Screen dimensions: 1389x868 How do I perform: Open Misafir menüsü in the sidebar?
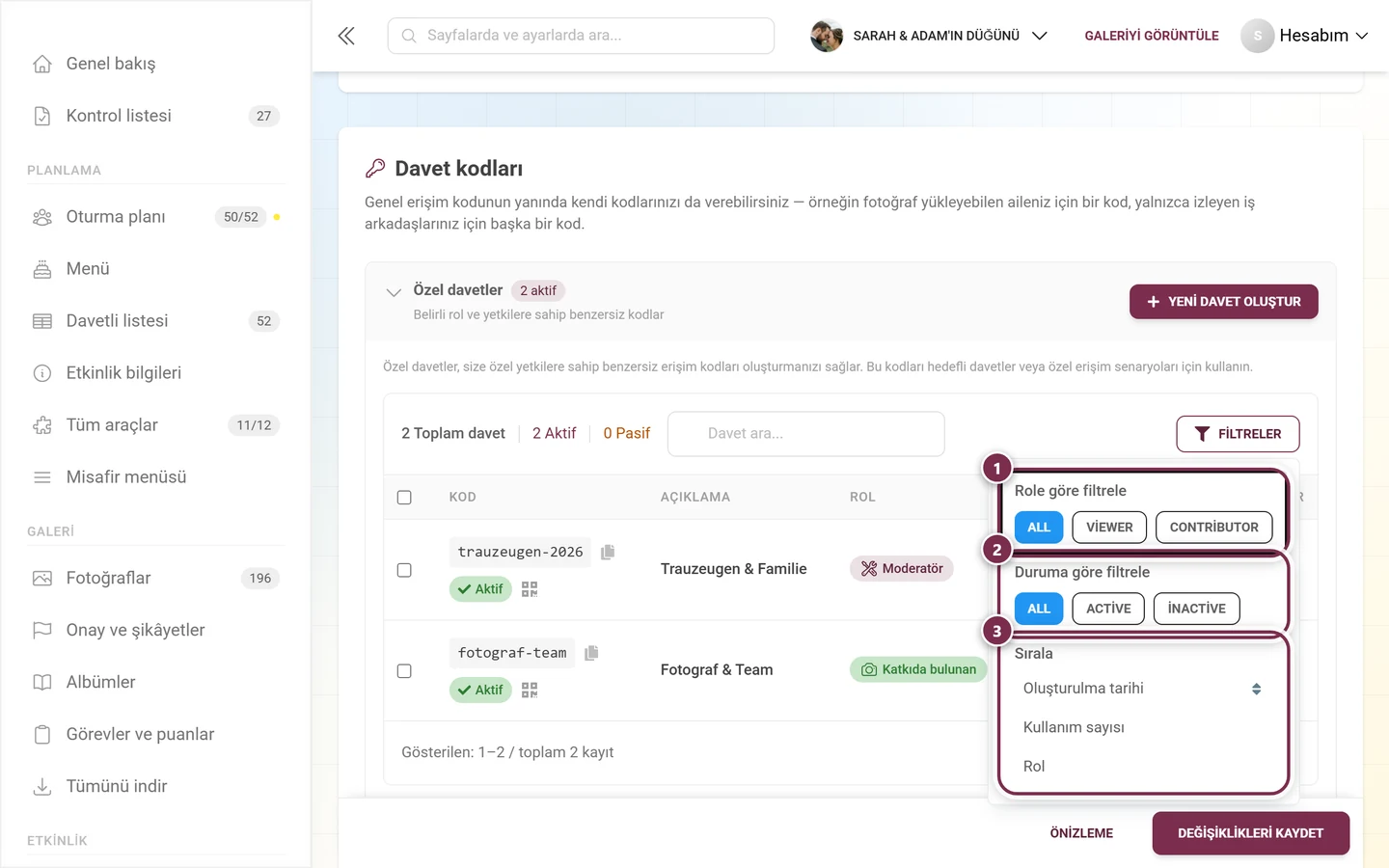[x=155, y=477]
